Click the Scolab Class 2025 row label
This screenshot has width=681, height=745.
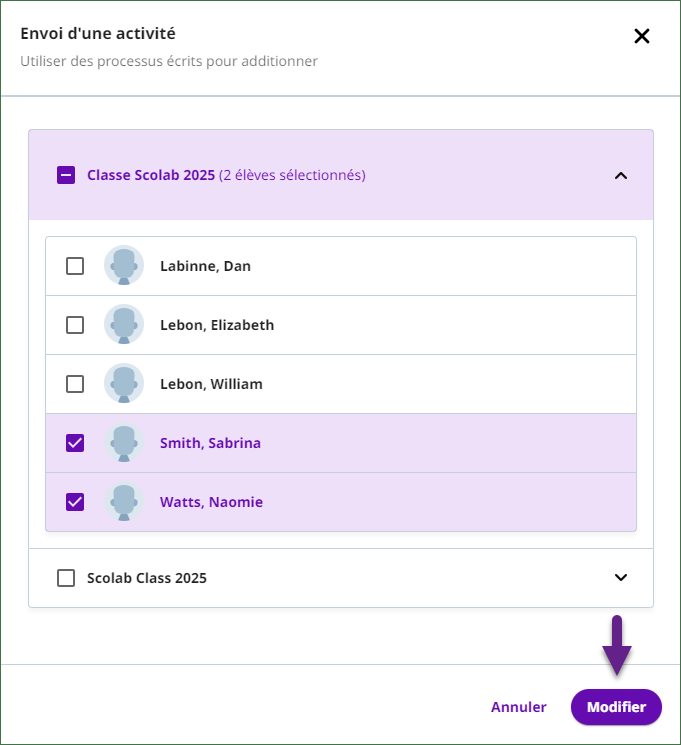[147, 578]
